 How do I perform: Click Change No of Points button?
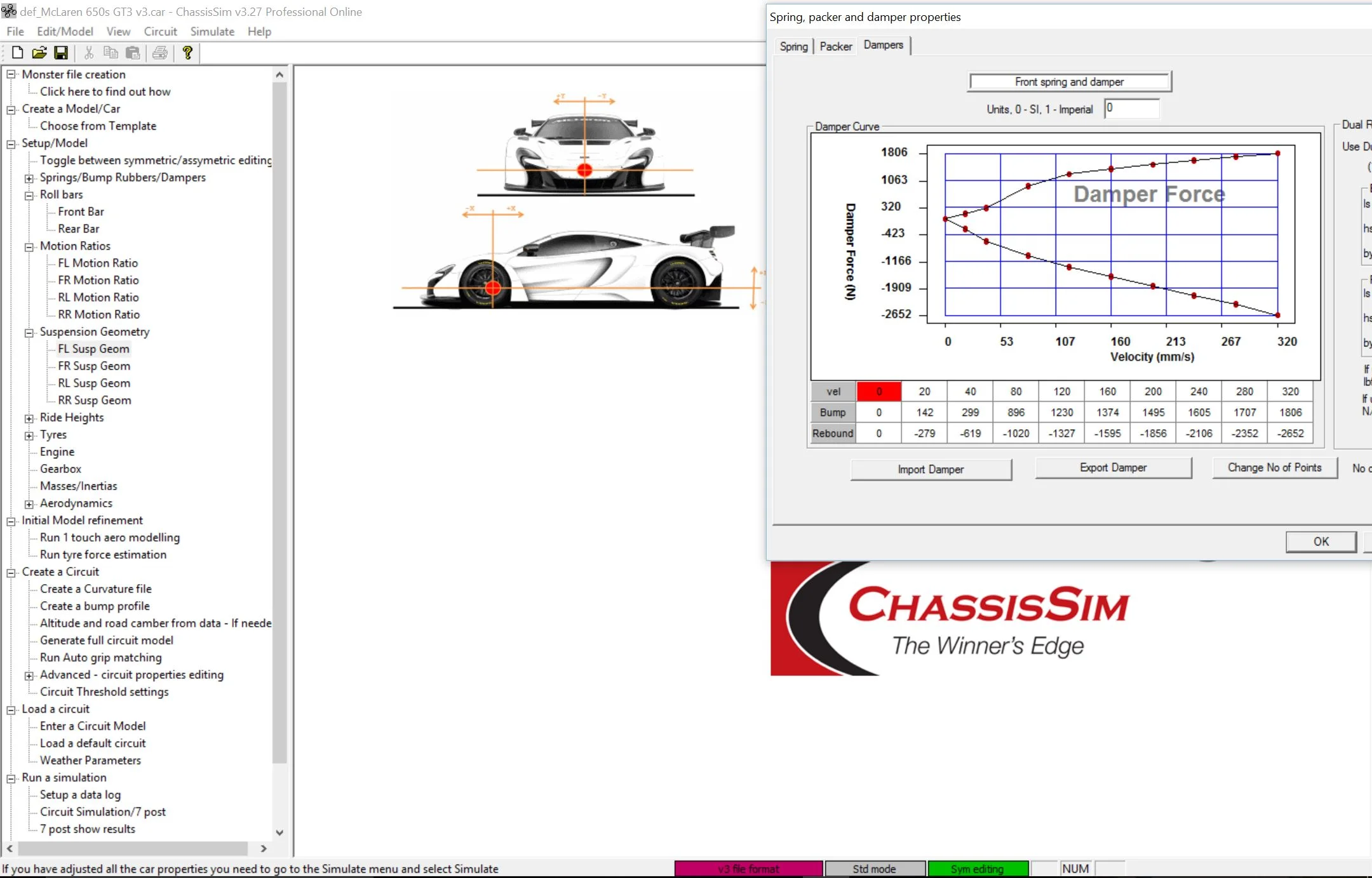(x=1275, y=468)
